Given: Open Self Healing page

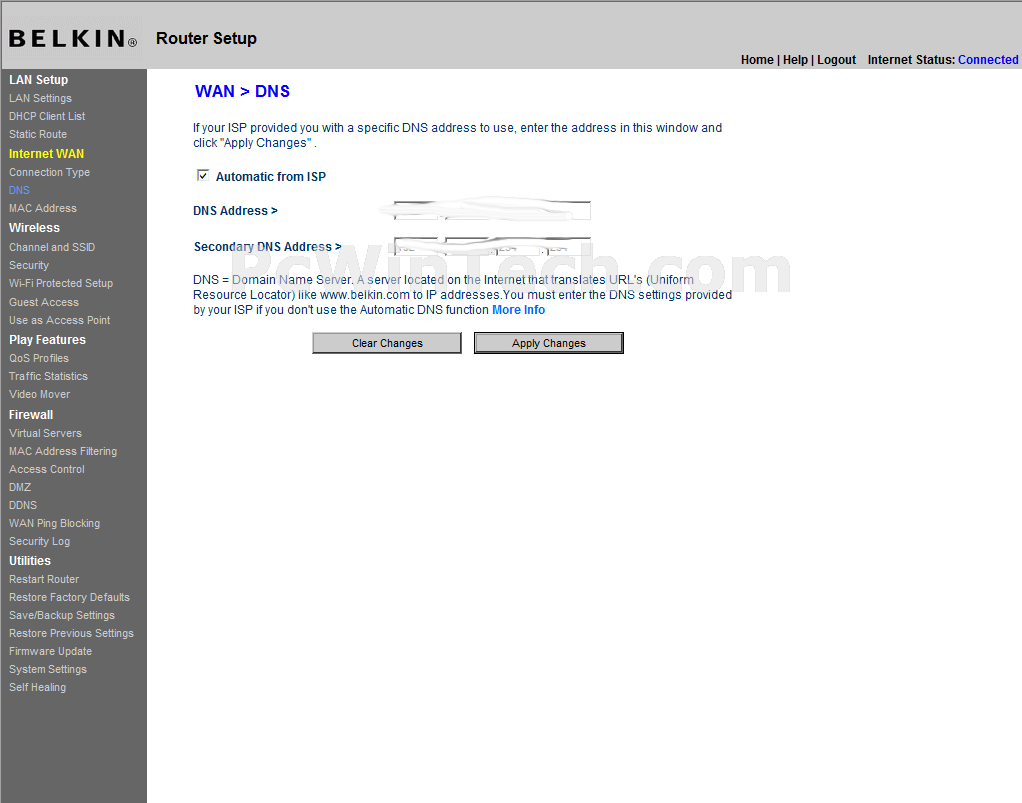Looking at the screenshot, I should 37,688.
